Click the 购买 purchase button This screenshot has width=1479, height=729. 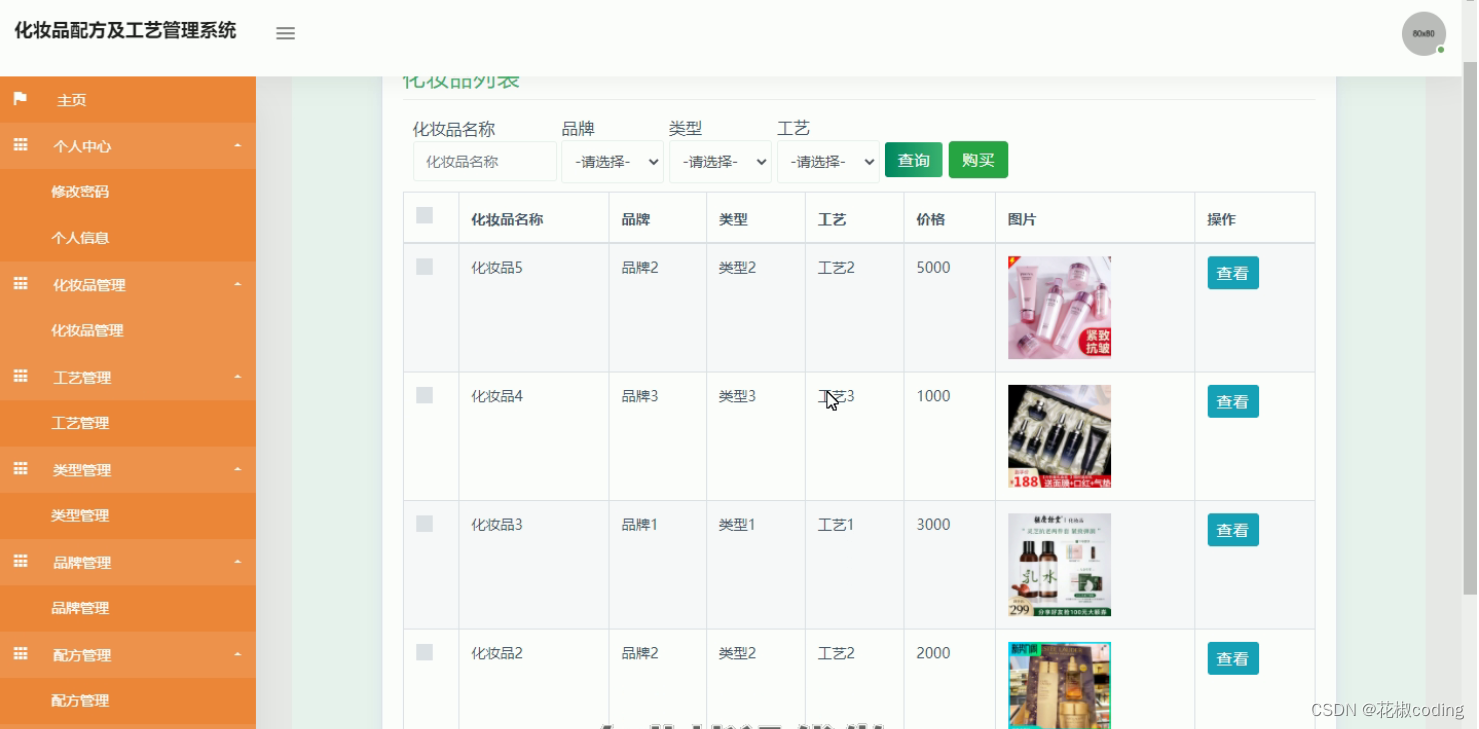[977, 159]
